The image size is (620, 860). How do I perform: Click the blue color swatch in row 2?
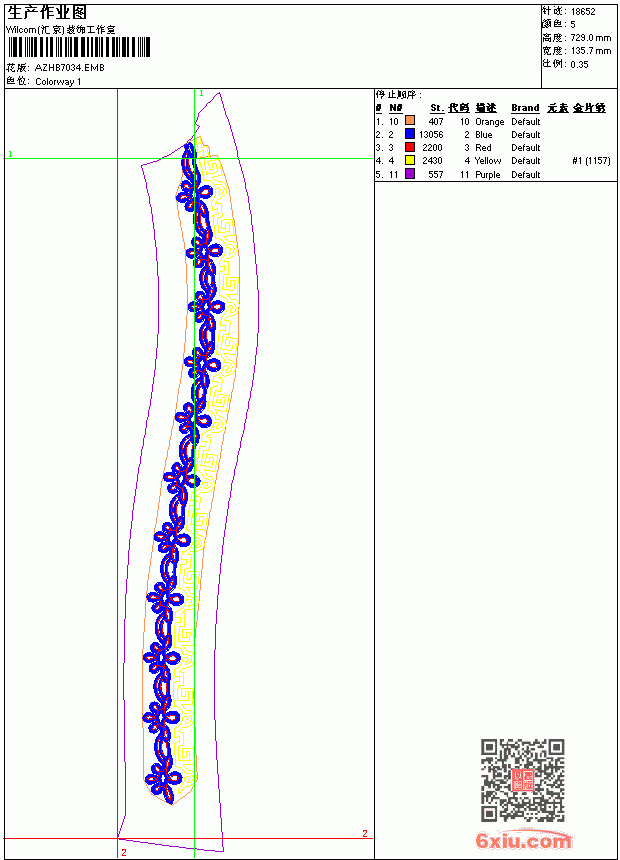(x=409, y=134)
